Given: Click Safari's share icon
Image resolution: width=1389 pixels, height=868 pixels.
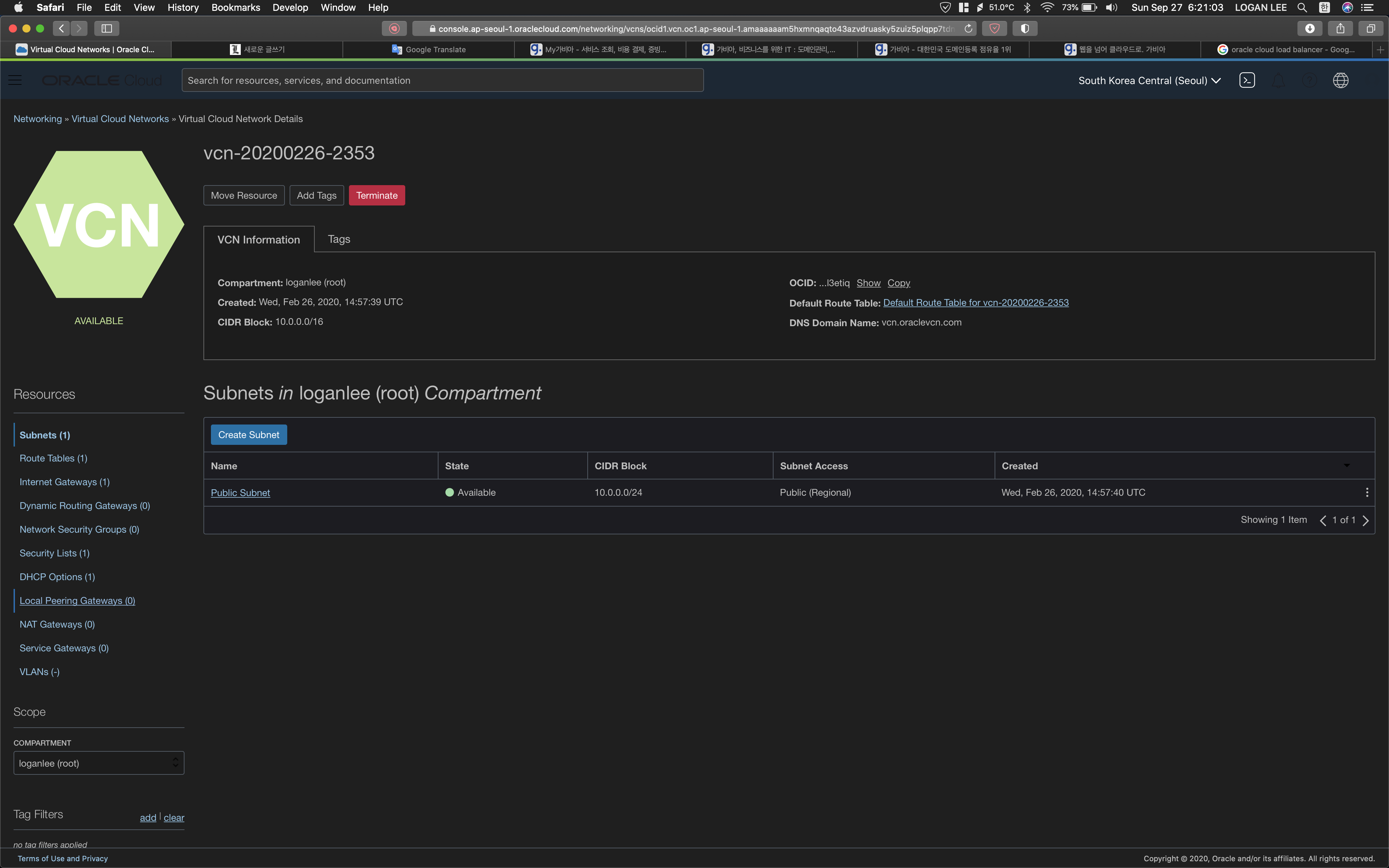Looking at the screenshot, I should click(x=1340, y=28).
